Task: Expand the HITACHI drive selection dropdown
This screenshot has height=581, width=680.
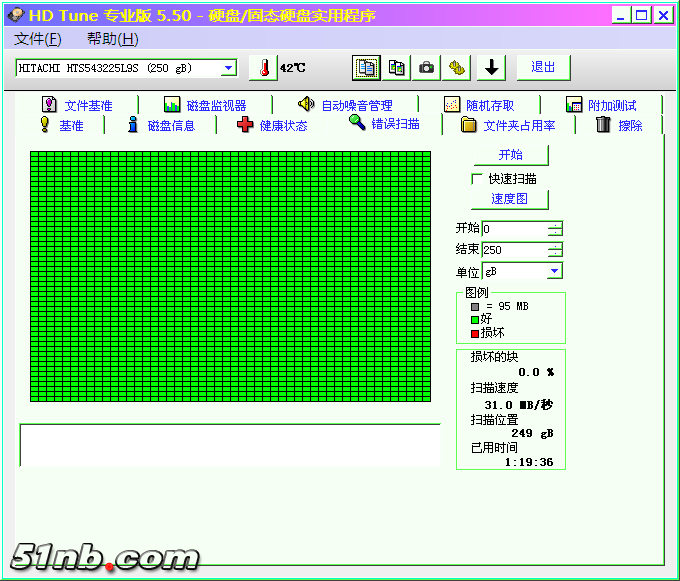Action: (228, 68)
